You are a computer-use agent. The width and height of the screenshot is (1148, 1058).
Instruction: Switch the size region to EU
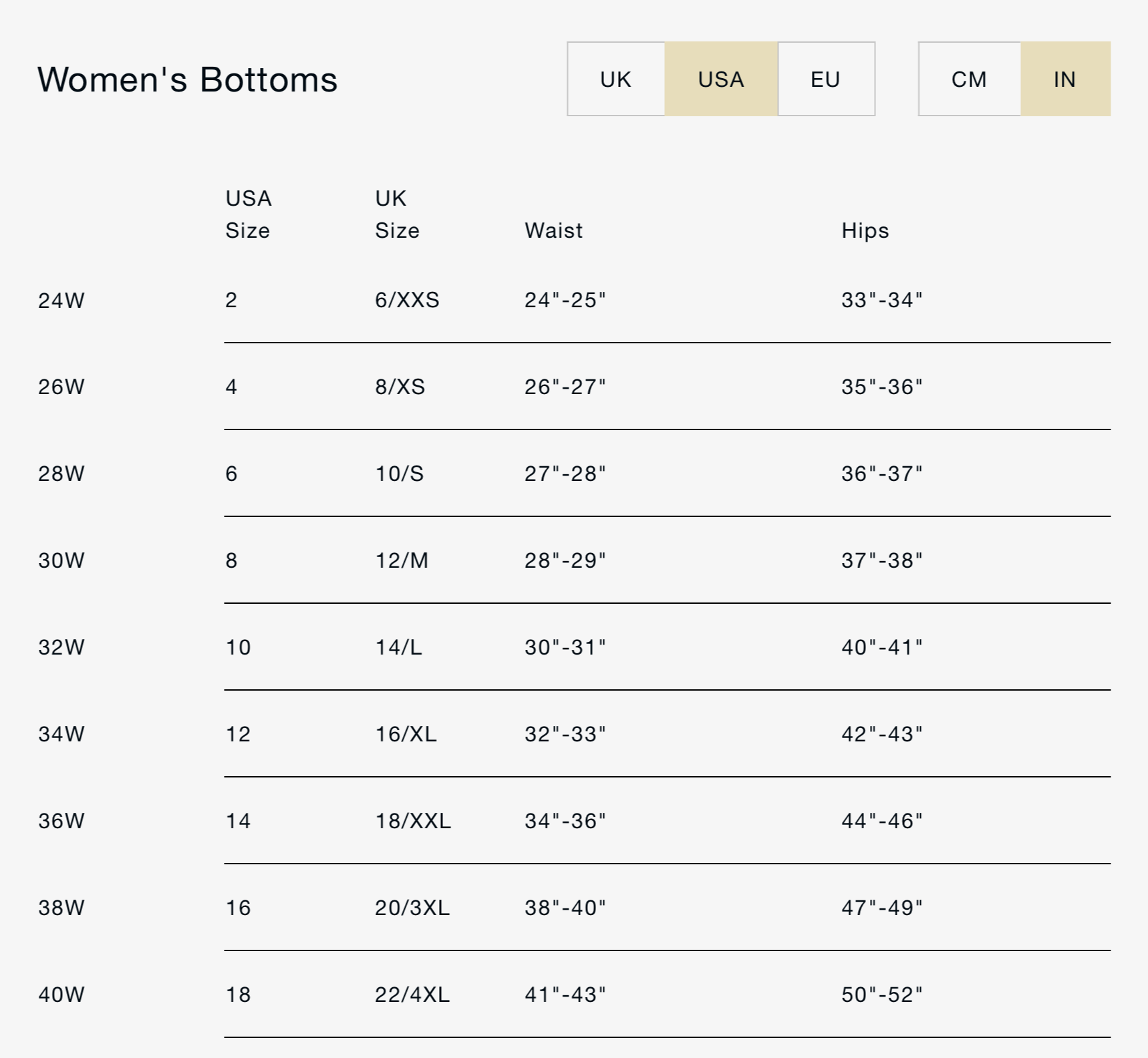(x=825, y=79)
